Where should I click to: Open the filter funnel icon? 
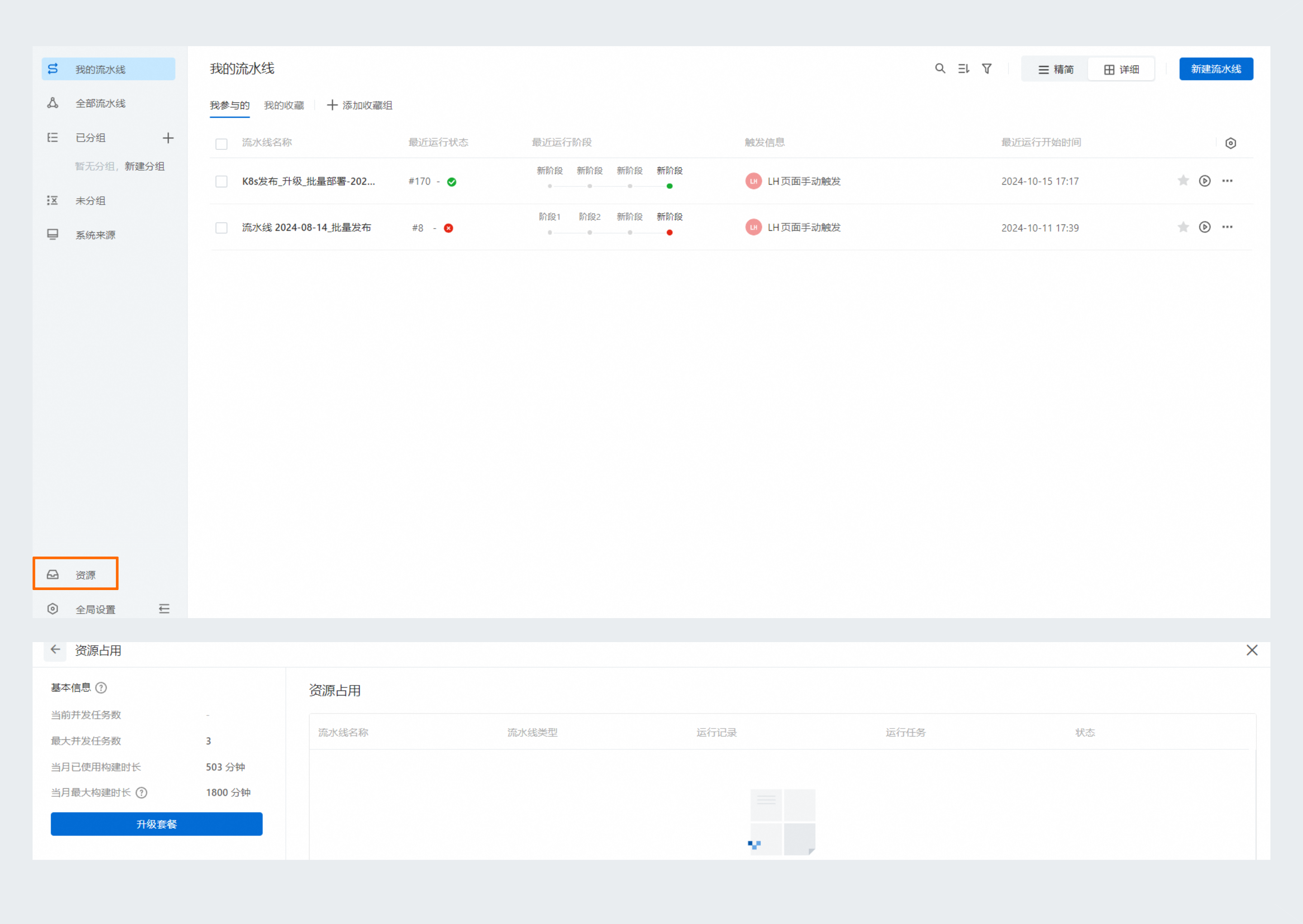click(x=987, y=69)
